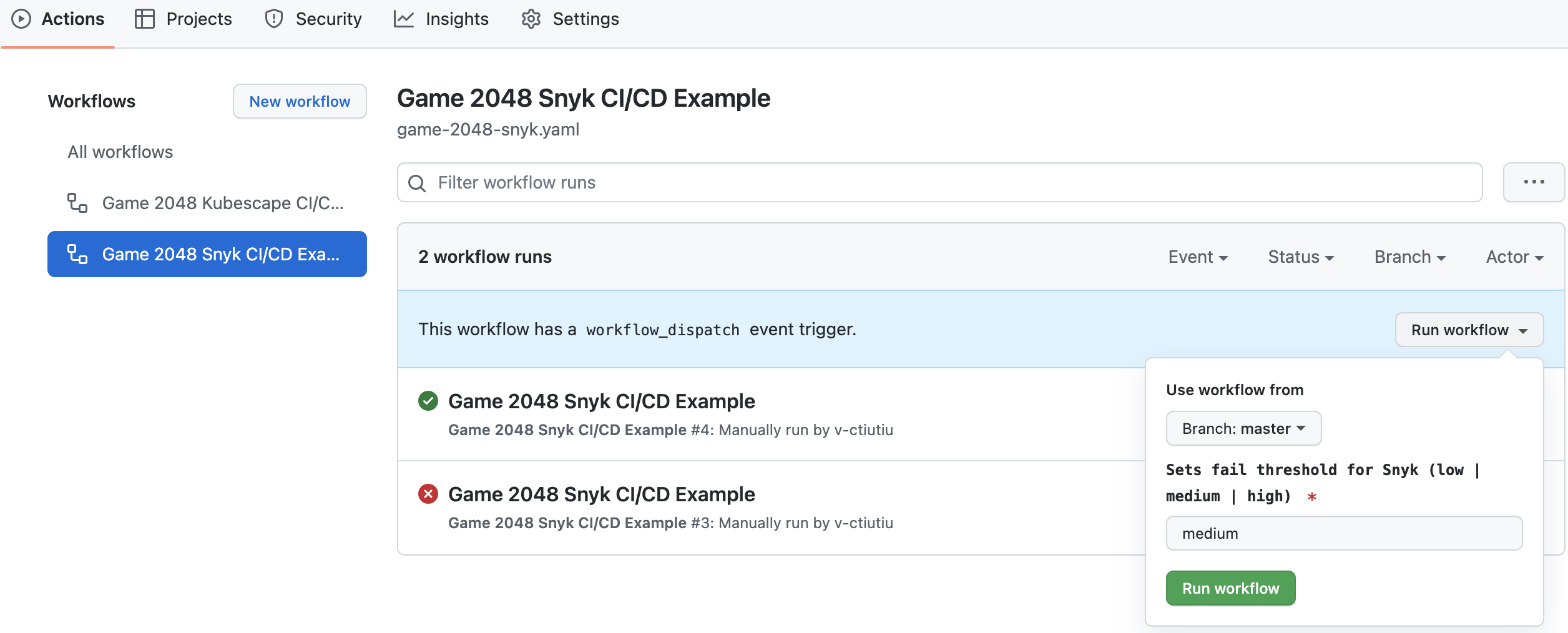Click the Actions play icon
This screenshot has height=633, width=1568.
21,19
